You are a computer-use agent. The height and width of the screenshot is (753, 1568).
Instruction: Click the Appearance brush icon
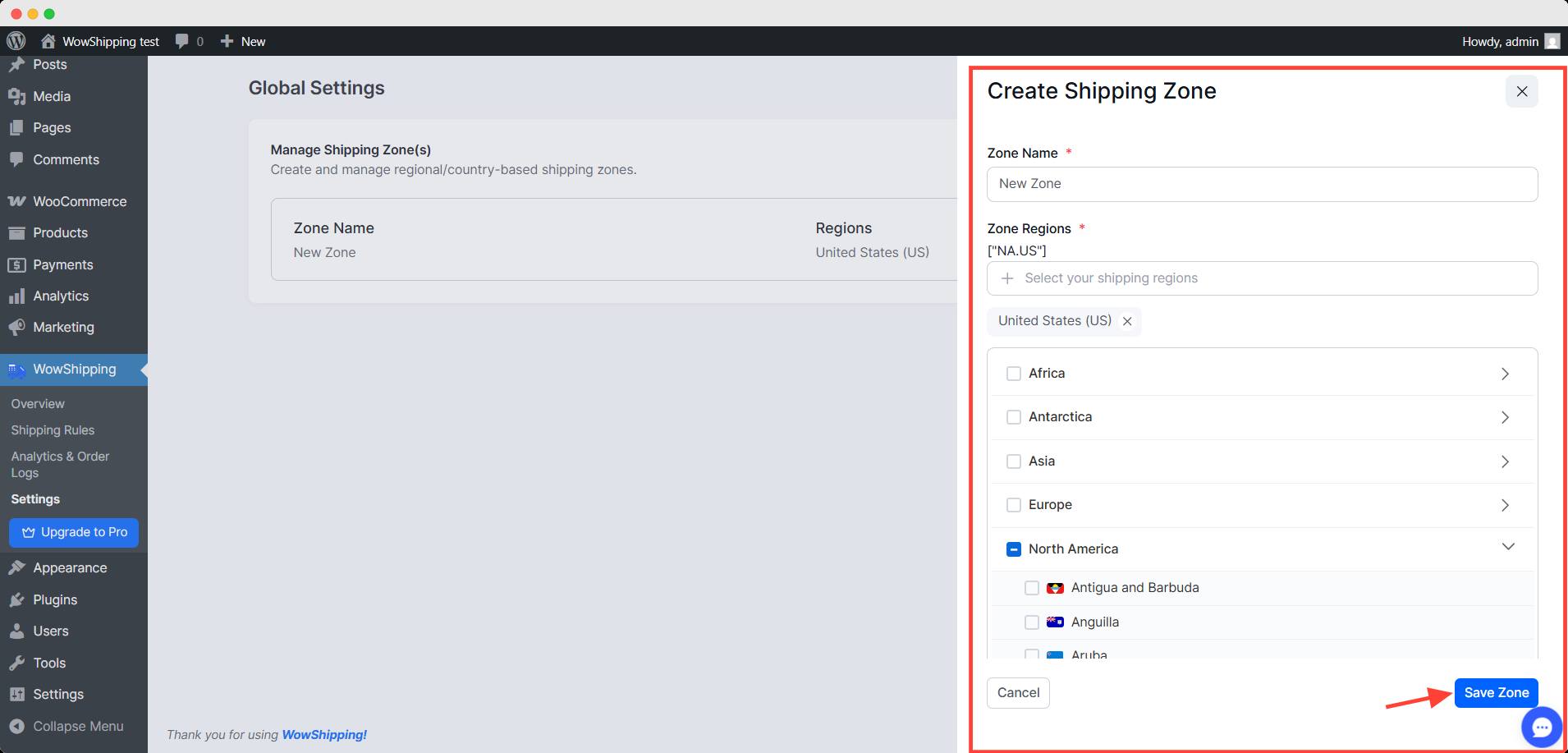pyautogui.click(x=16, y=567)
